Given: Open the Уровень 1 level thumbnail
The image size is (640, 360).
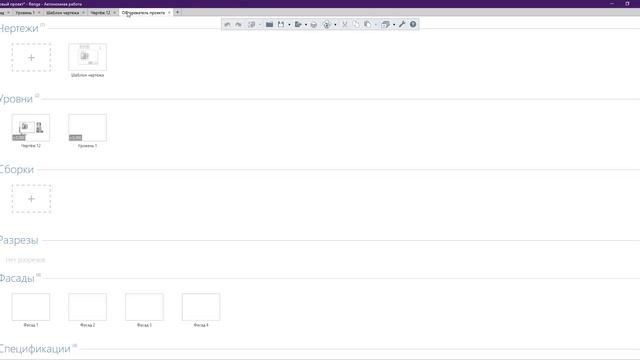Looking at the screenshot, I should click(x=87, y=128).
